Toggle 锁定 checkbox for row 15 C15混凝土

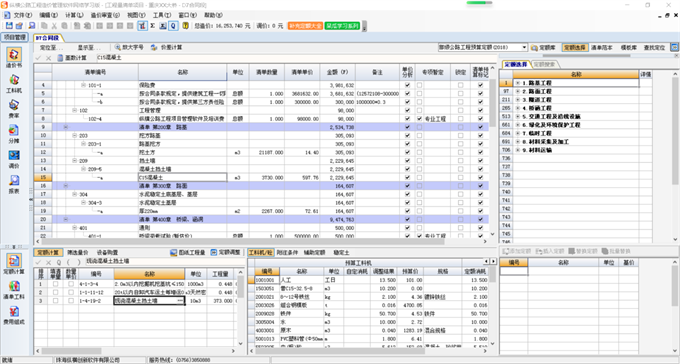pos(461,177)
